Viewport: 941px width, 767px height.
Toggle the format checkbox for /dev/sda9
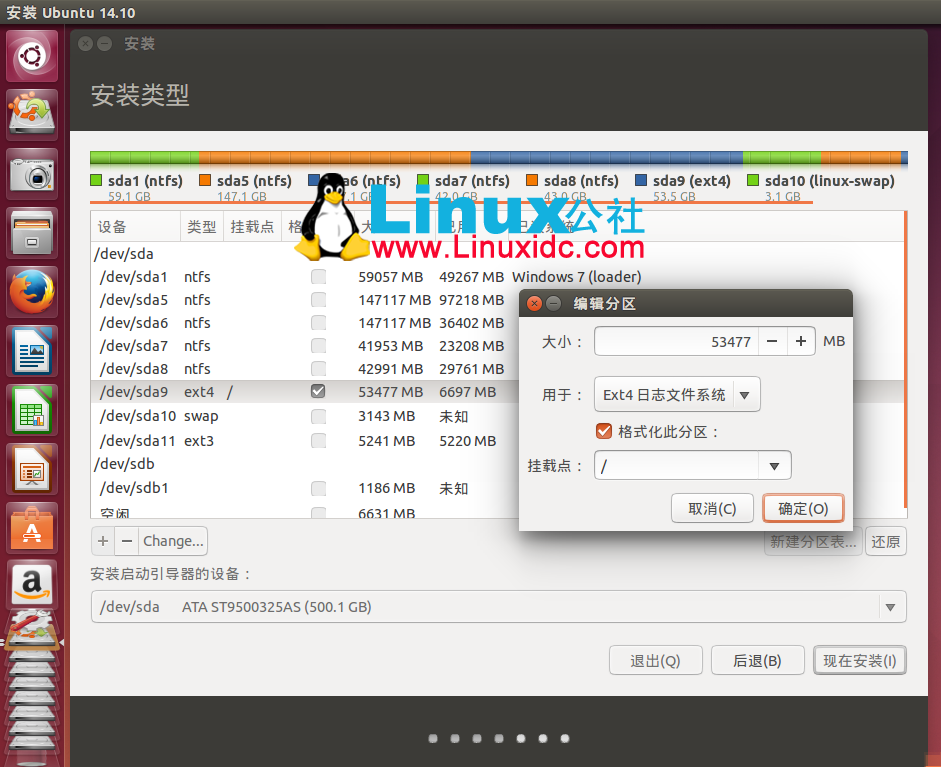[317, 391]
